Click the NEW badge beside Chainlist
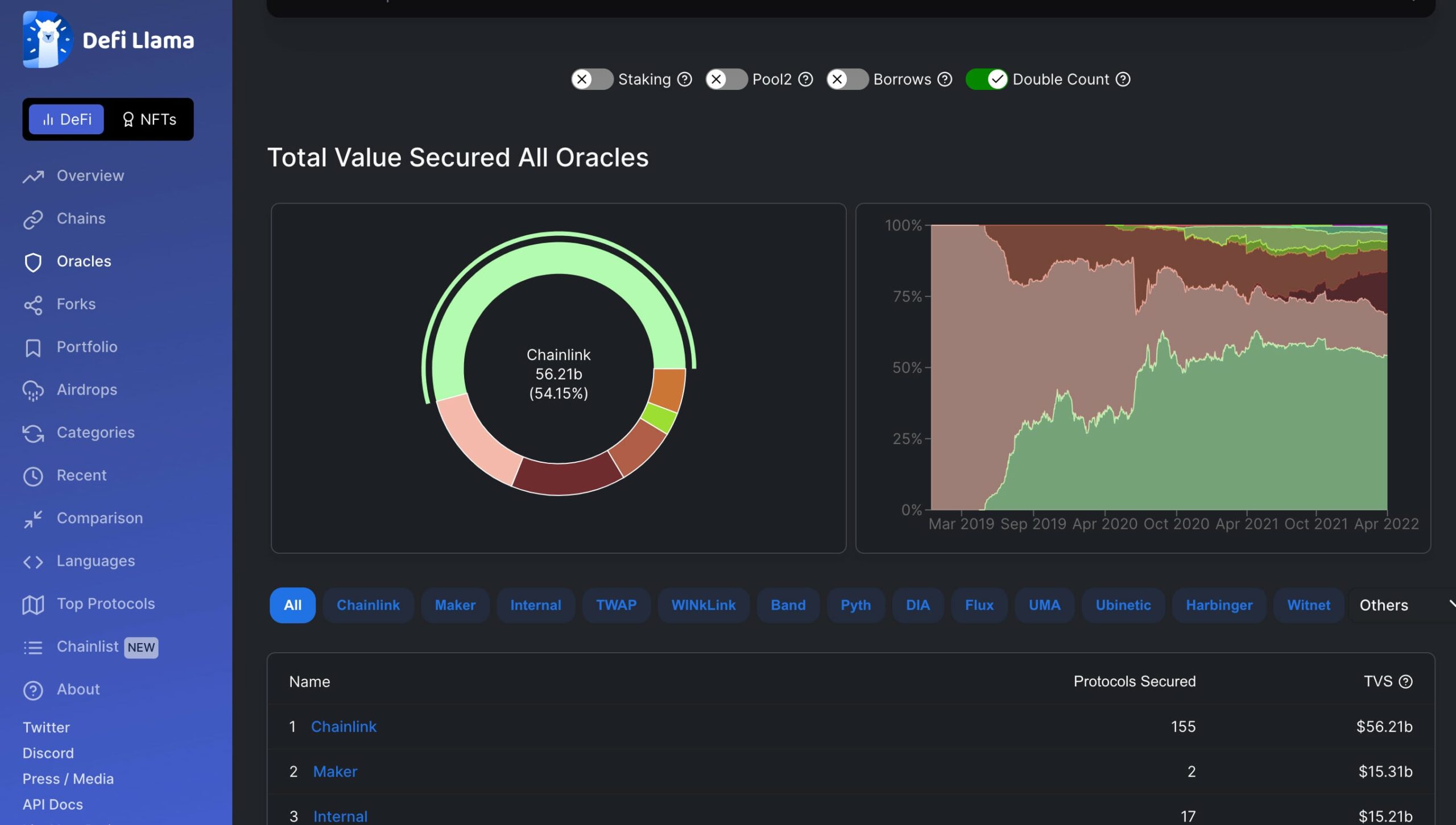1456x825 pixels. (141, 647)
